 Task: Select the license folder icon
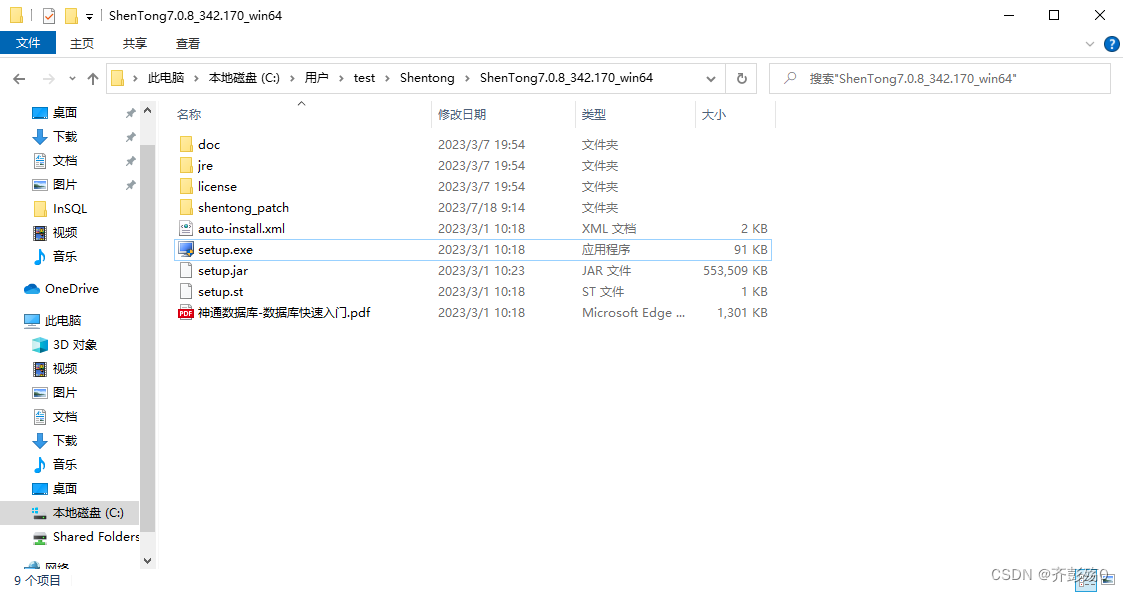pos(186,186)
